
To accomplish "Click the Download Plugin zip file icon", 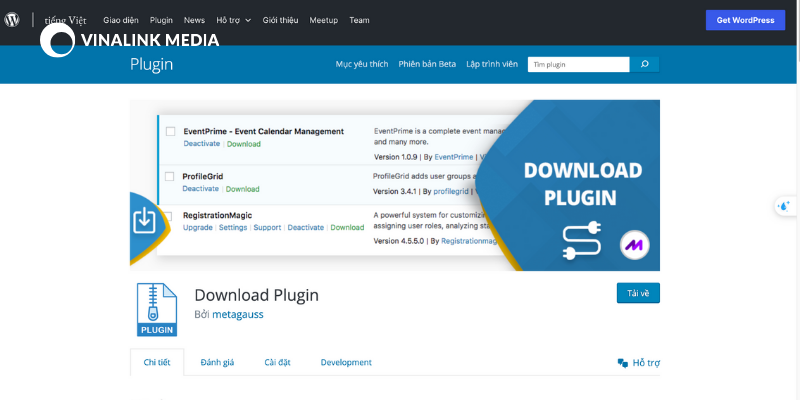I will tap(157, 310).
